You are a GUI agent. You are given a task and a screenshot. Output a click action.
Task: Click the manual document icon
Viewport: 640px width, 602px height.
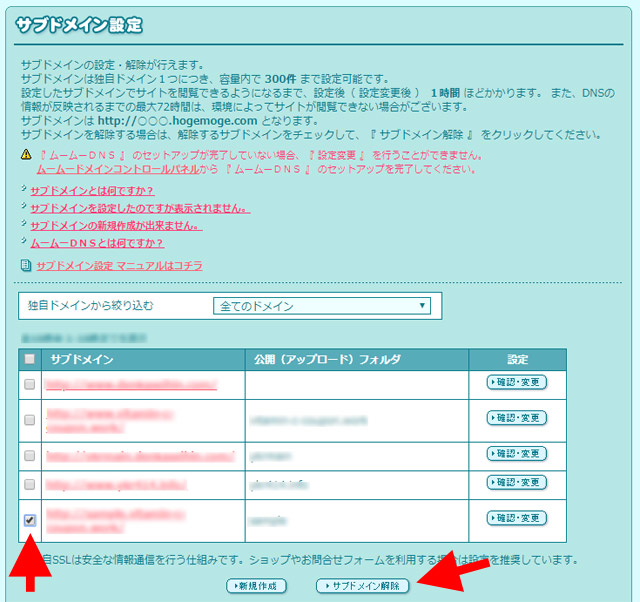[26, 265]
